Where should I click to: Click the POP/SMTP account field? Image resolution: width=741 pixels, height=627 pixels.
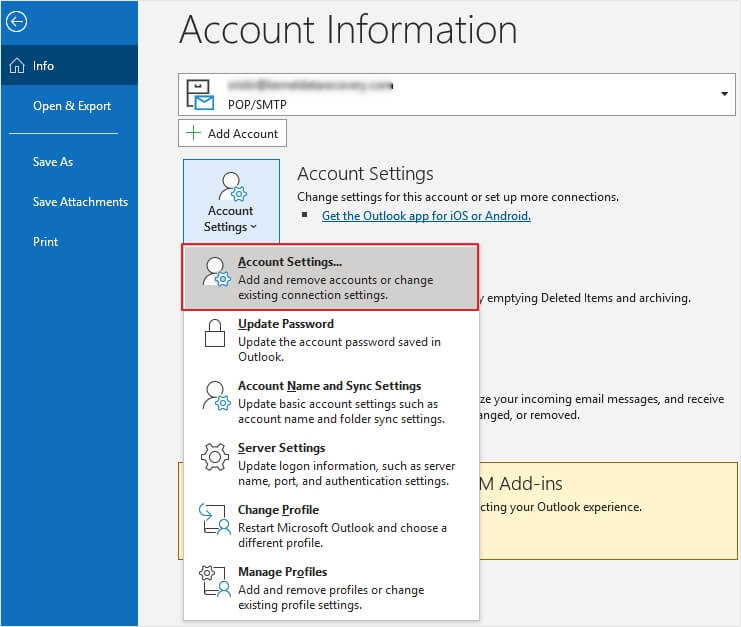pyautogui.click(x=457, y=94)
